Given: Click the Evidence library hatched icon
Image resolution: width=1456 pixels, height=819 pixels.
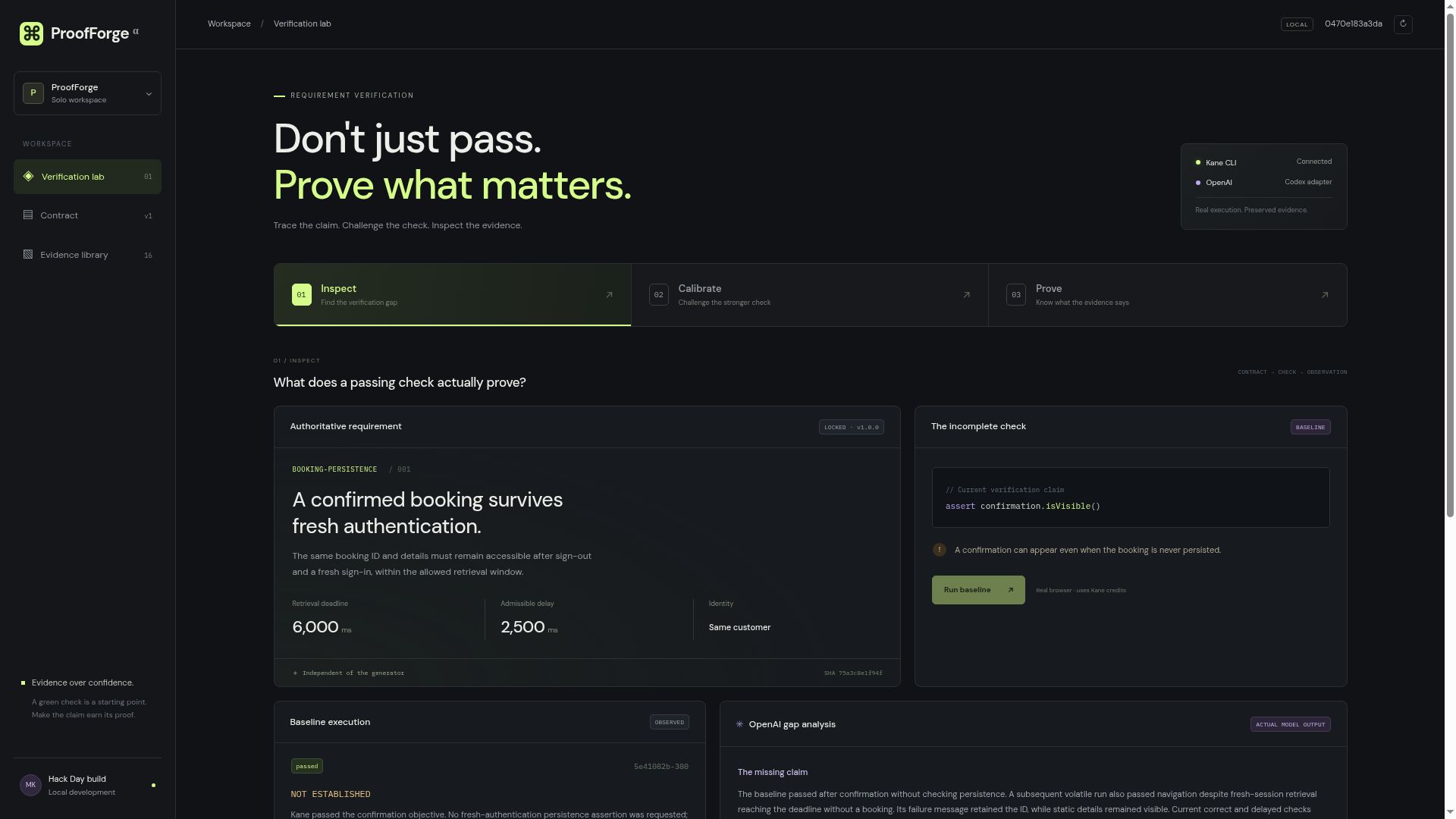Looking at the screenshot, I should (28, 255).
